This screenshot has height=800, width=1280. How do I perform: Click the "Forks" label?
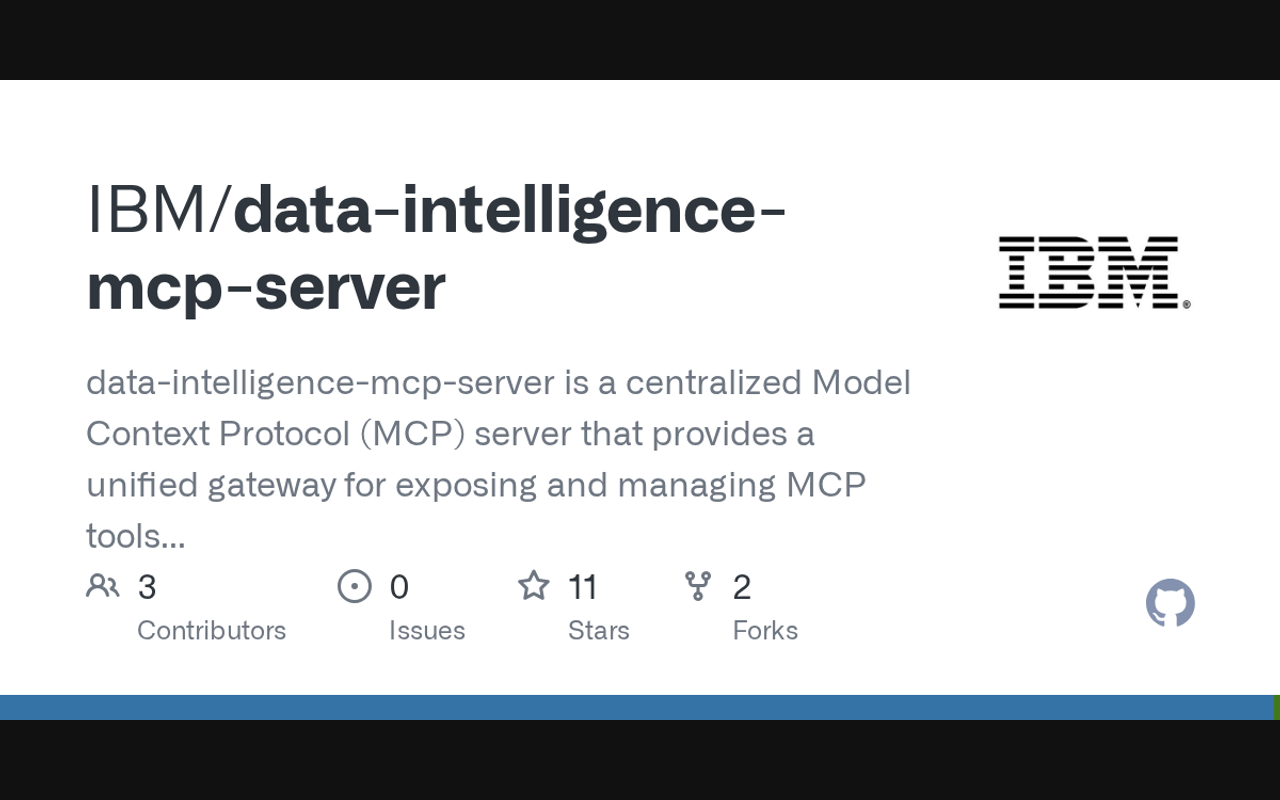coord(765,630)
